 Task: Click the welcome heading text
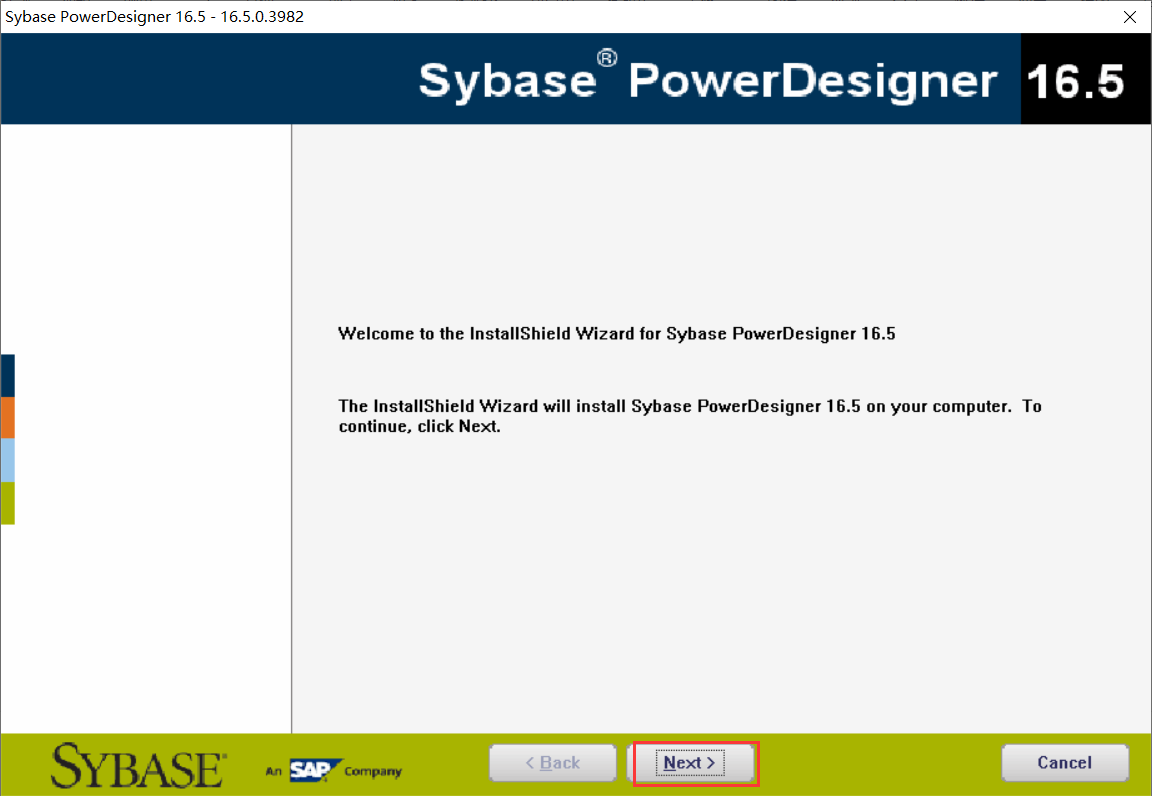coord(617,333)
